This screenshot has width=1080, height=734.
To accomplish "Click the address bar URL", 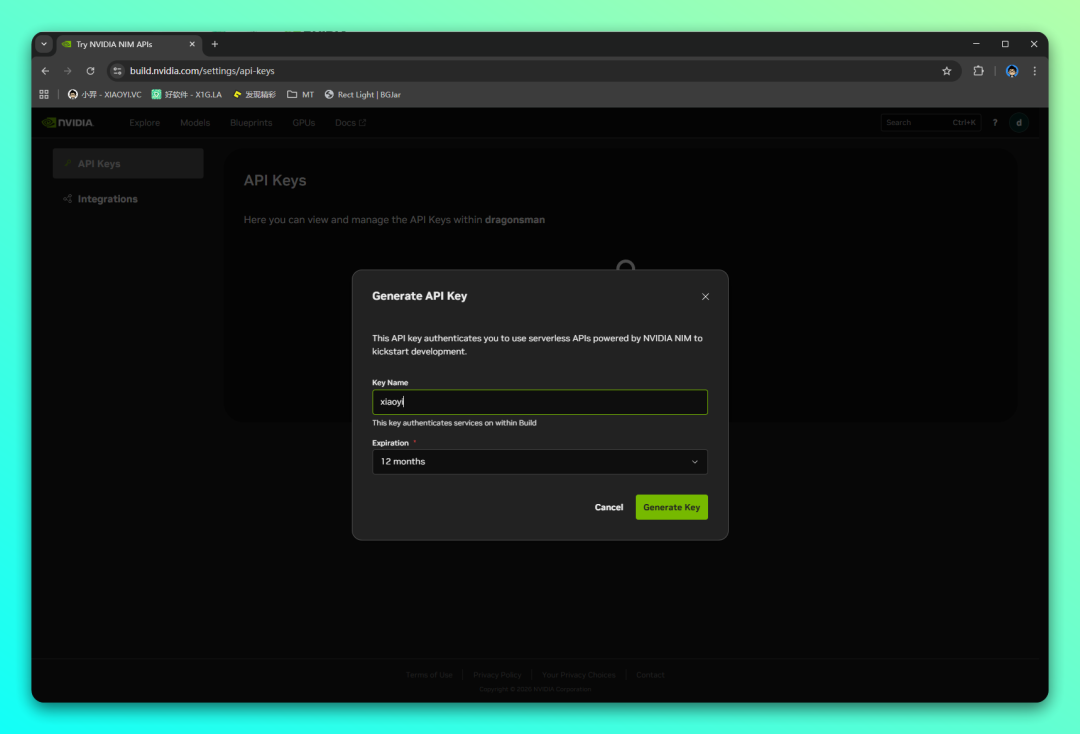I will coord(202,71).
